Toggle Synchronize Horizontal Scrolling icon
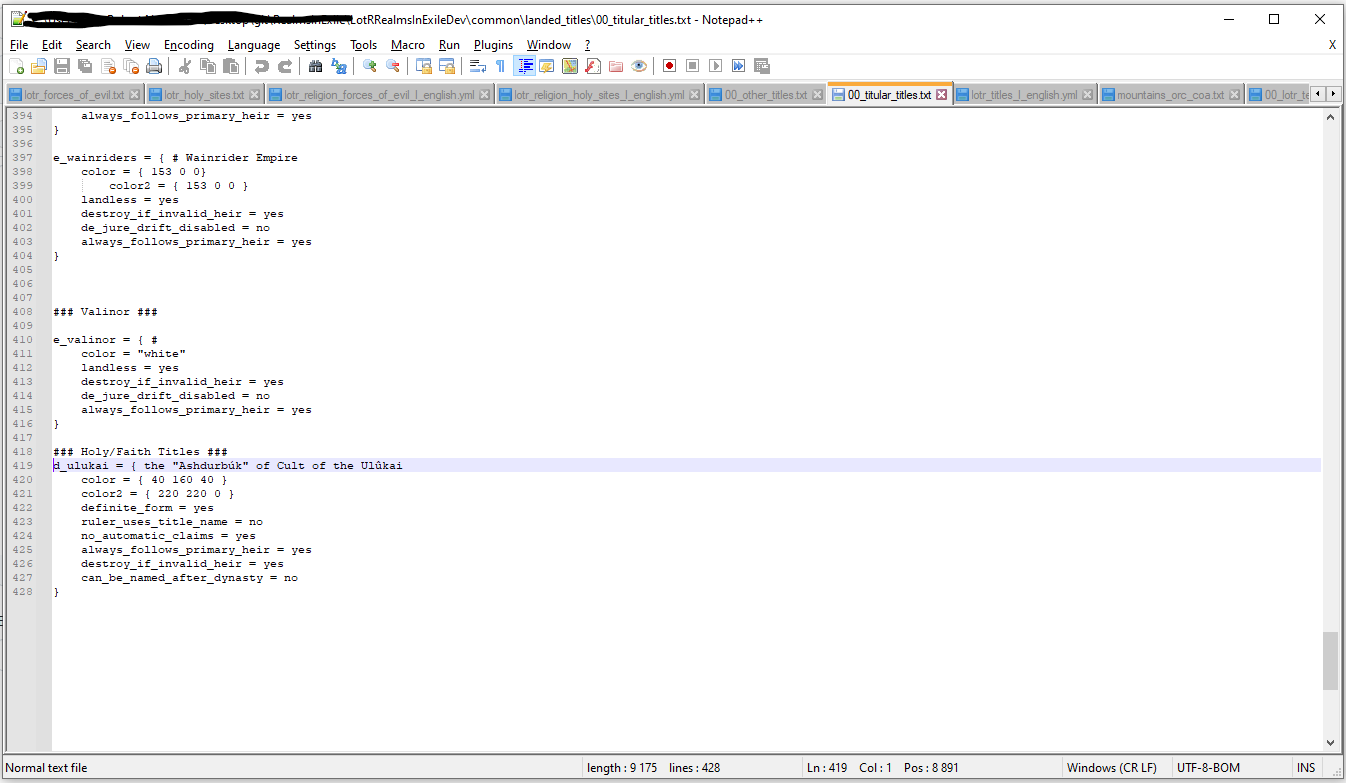 point(447,66)
